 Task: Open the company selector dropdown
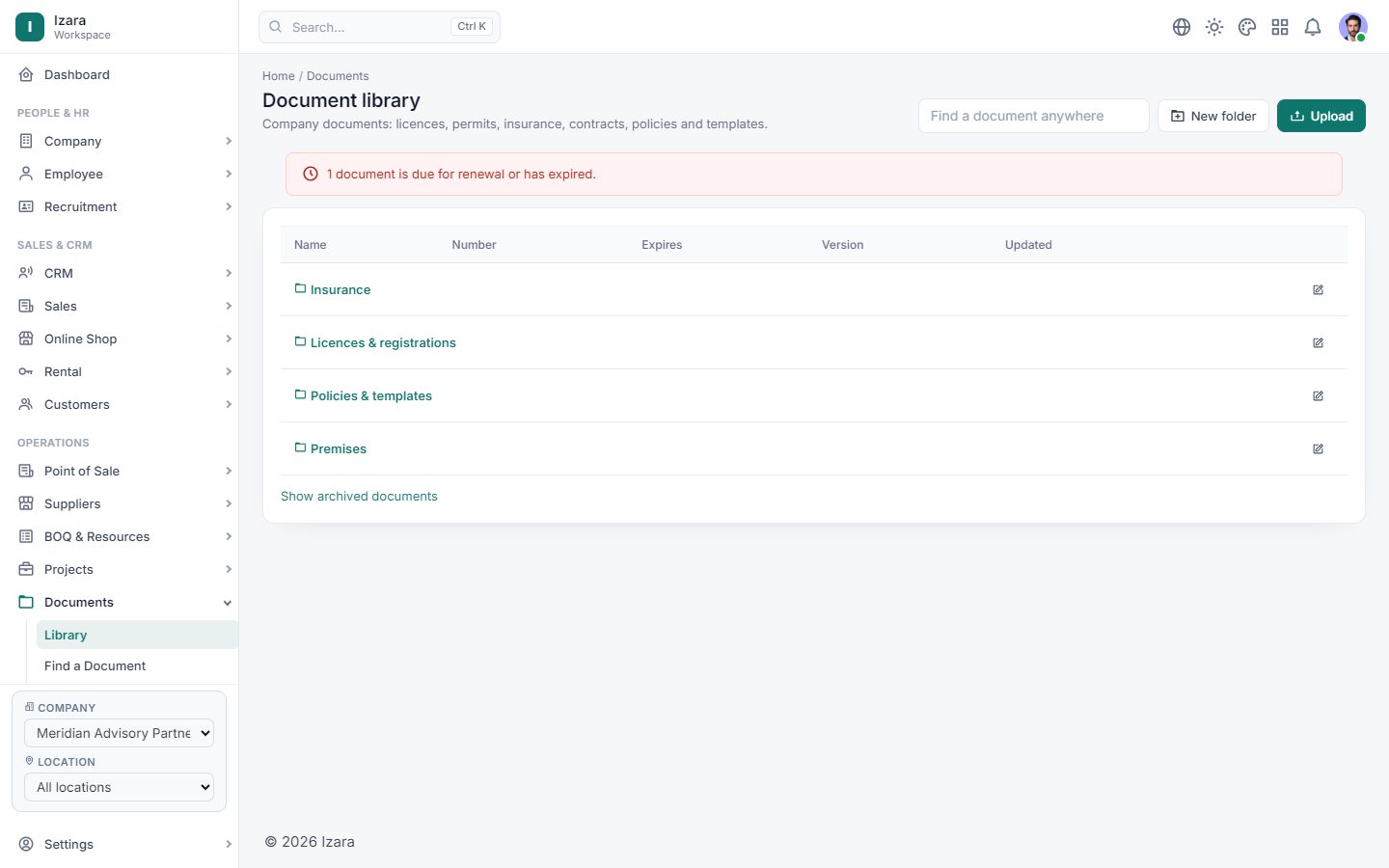point(119,733)
